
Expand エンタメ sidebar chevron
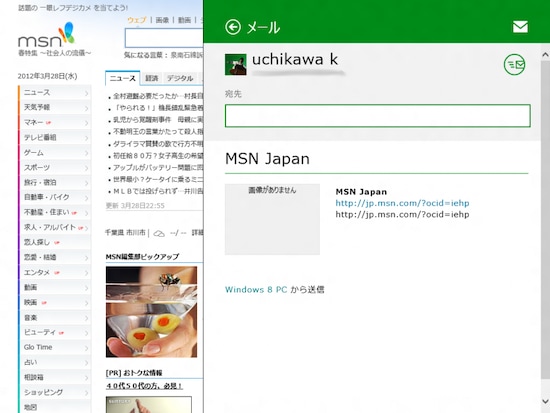[86, 273]
